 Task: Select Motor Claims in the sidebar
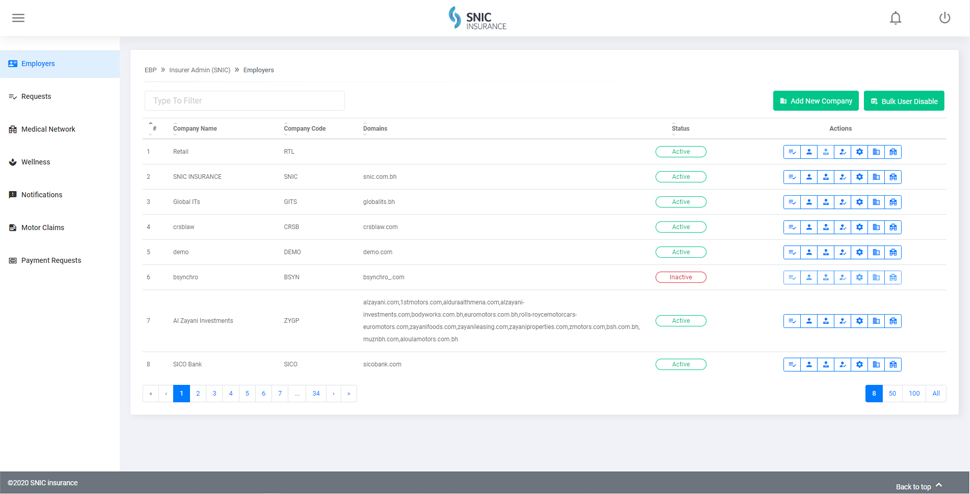pyautogui.click(x=60, y=228)
